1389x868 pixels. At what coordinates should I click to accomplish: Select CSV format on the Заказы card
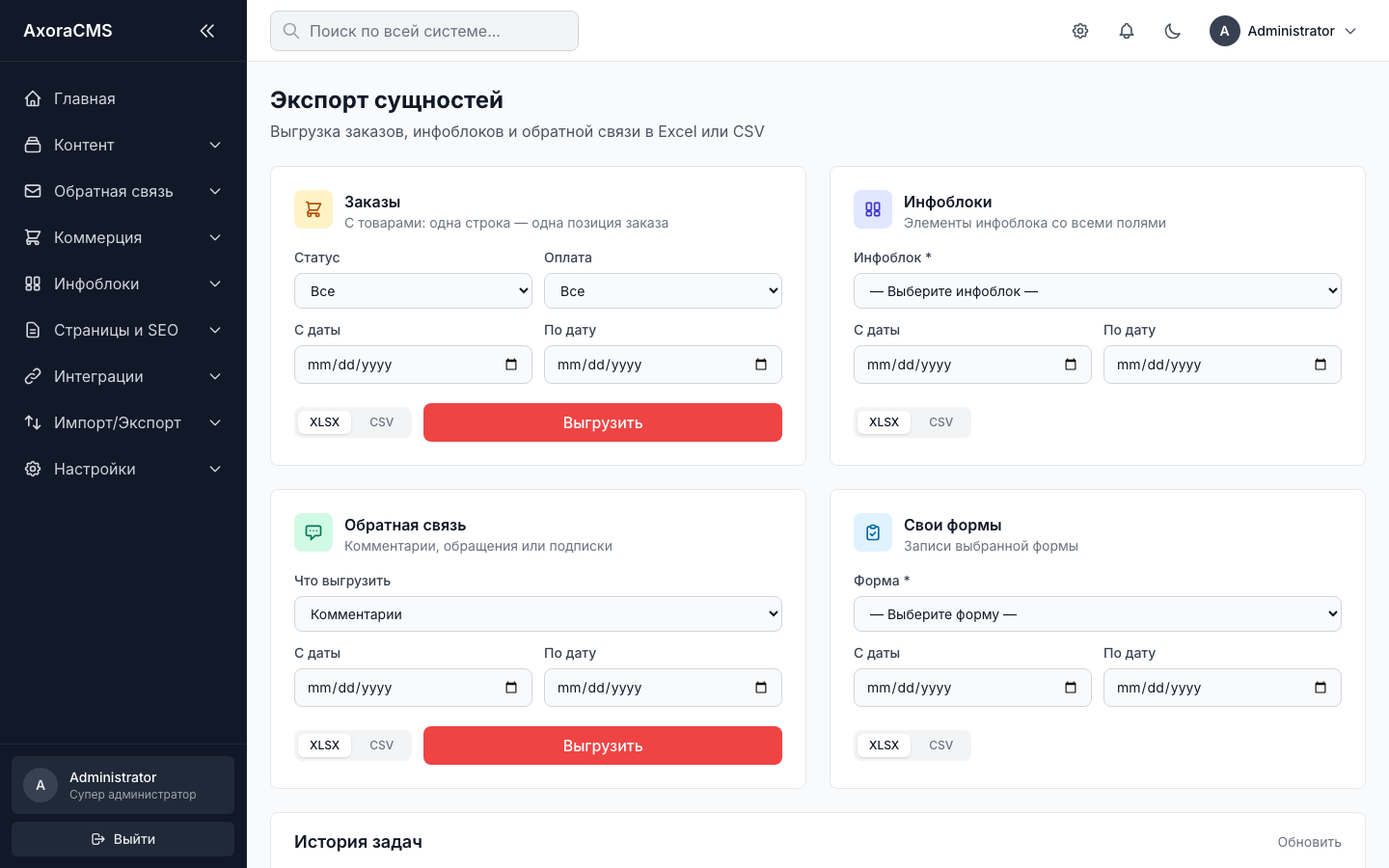click(x=382, y=422)
